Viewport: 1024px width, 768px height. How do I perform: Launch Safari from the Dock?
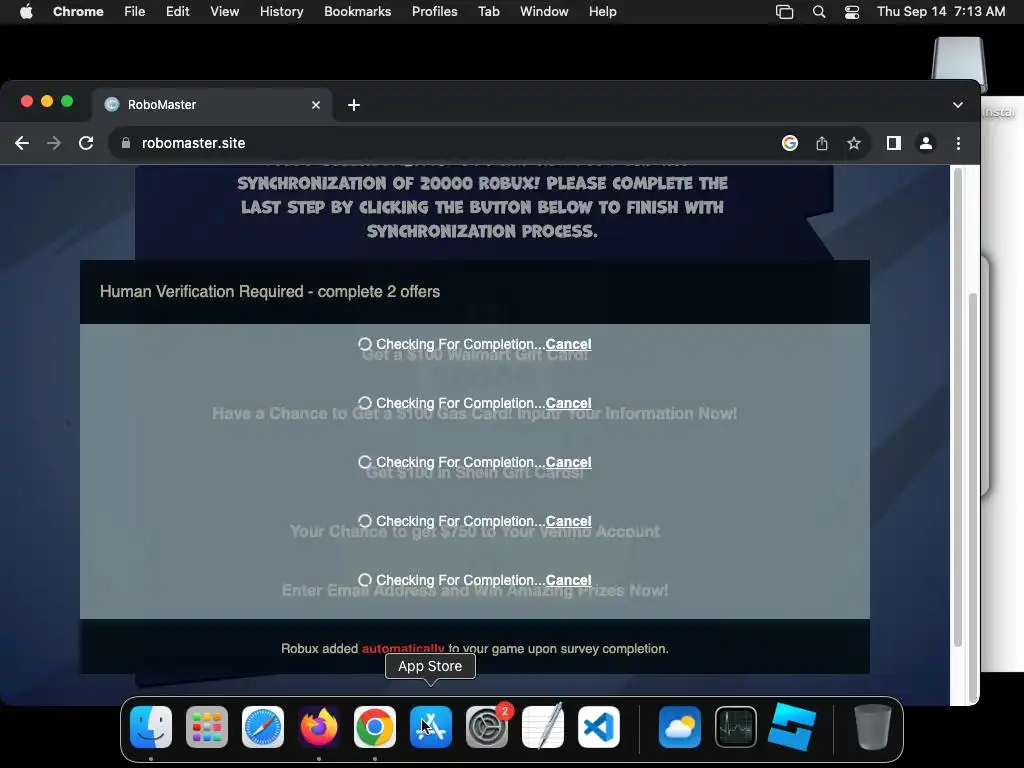coord(263,727)
